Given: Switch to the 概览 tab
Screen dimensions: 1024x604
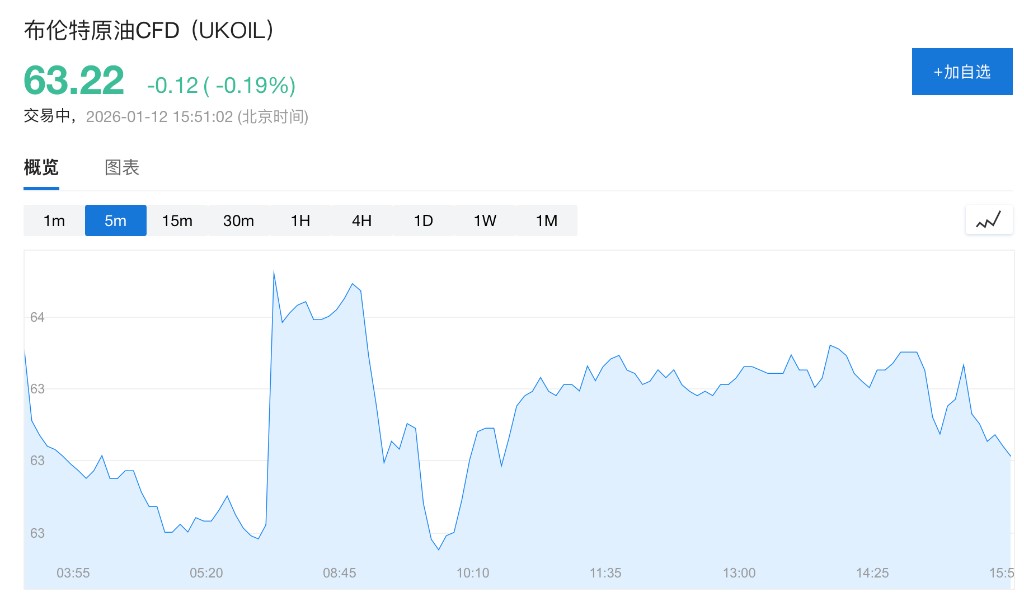Looking at the screenshot, I should coord(41,167).
